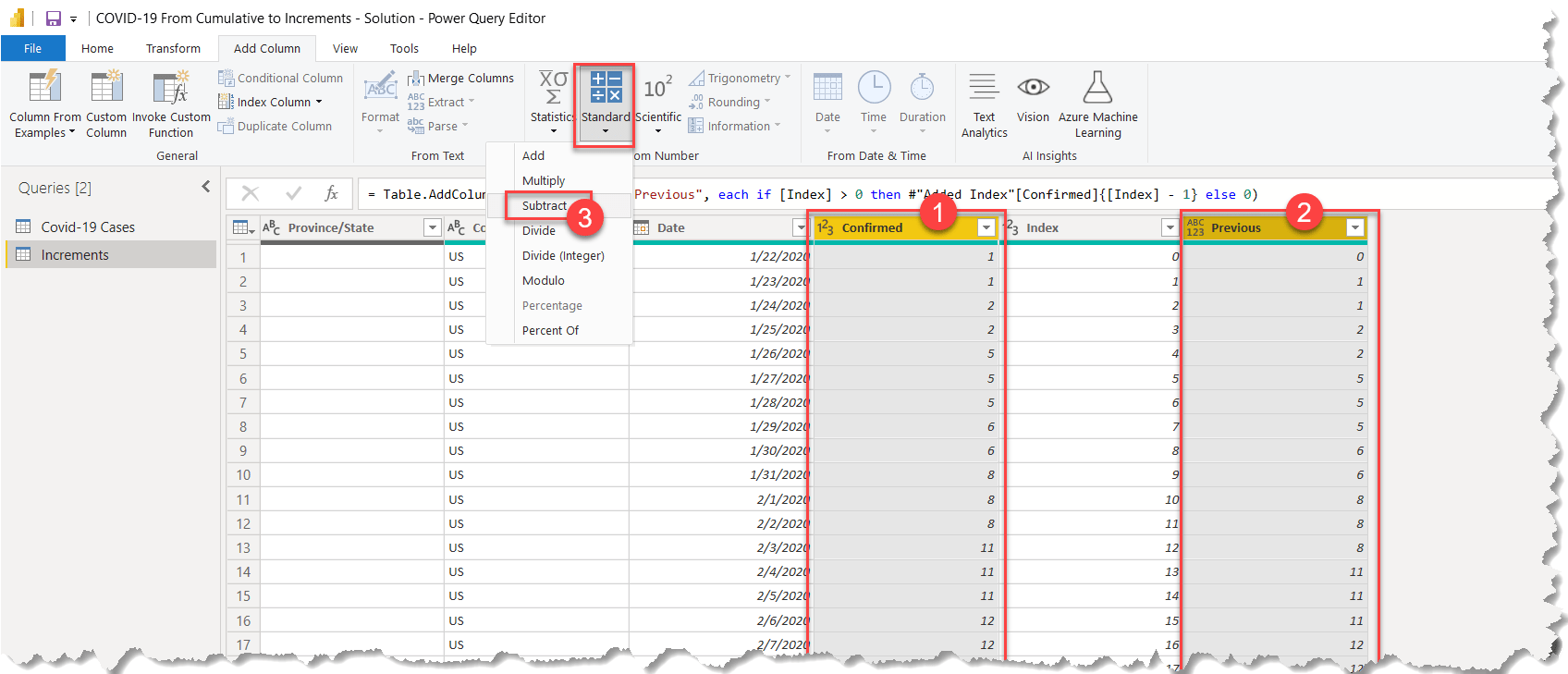Open Column From Examples tool

click(x=45, y=104)
